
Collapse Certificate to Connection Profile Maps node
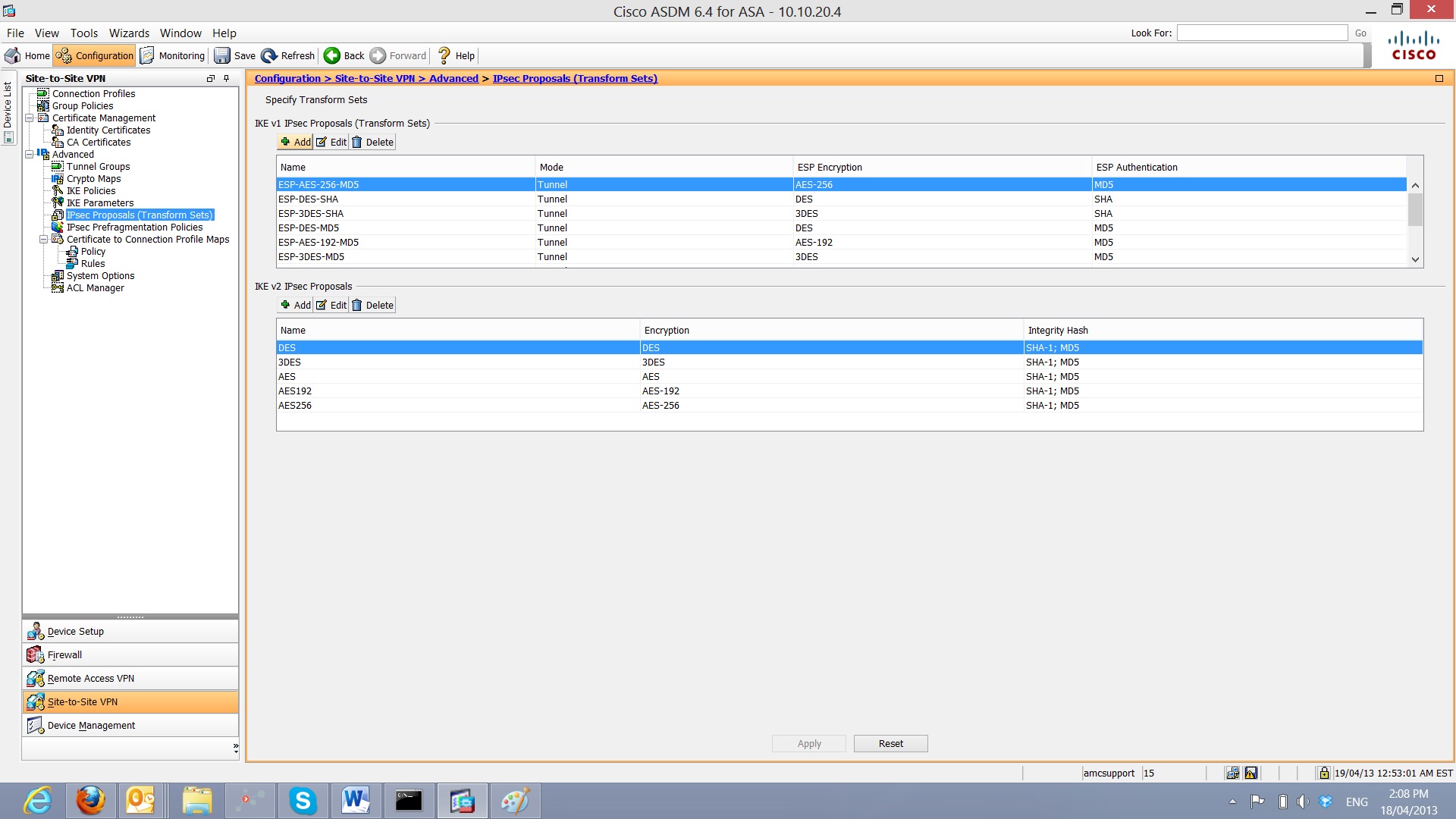pyautogui.click(x=44, y=239)
